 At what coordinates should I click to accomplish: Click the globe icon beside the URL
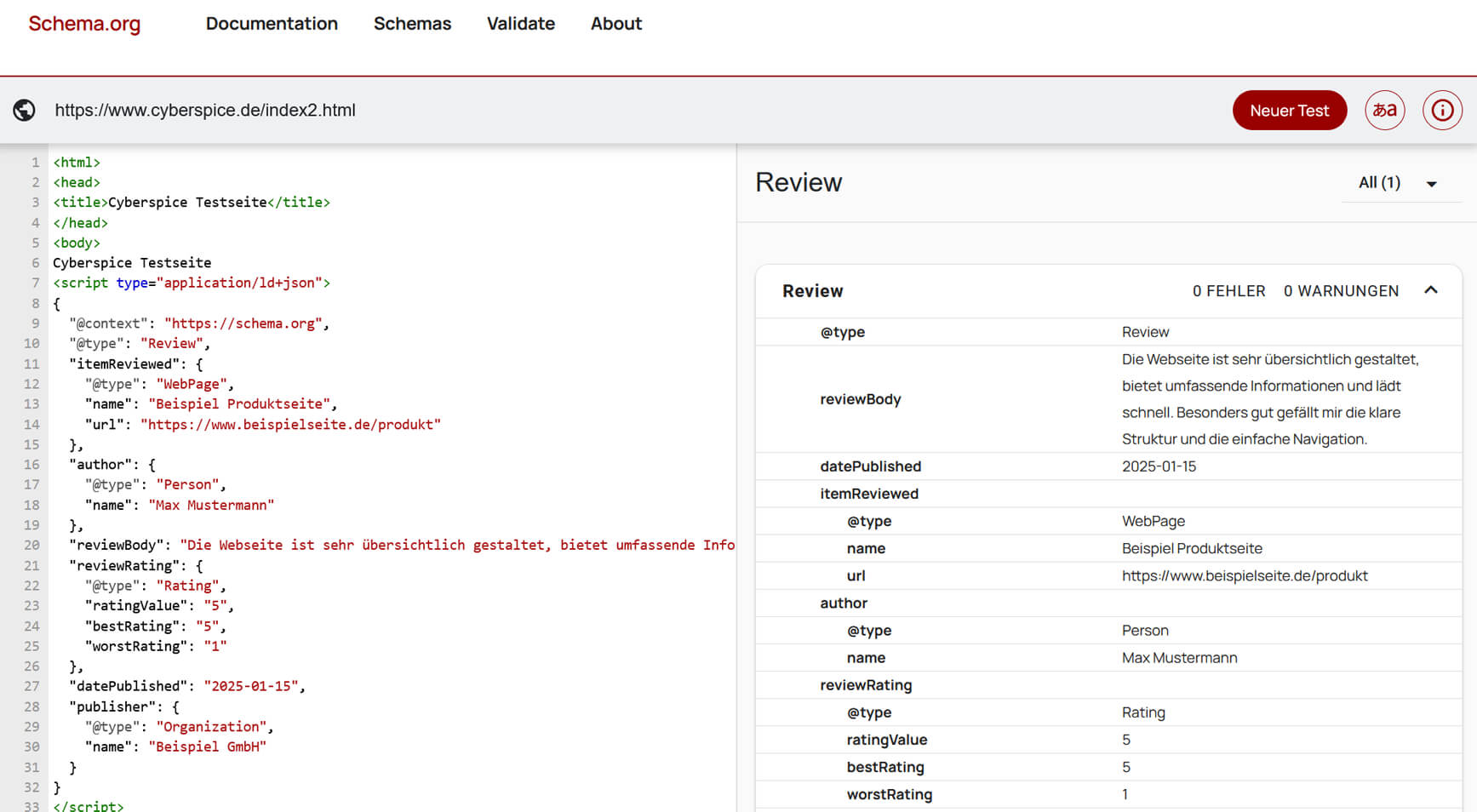pyautogui.click(x=24, y=110)
